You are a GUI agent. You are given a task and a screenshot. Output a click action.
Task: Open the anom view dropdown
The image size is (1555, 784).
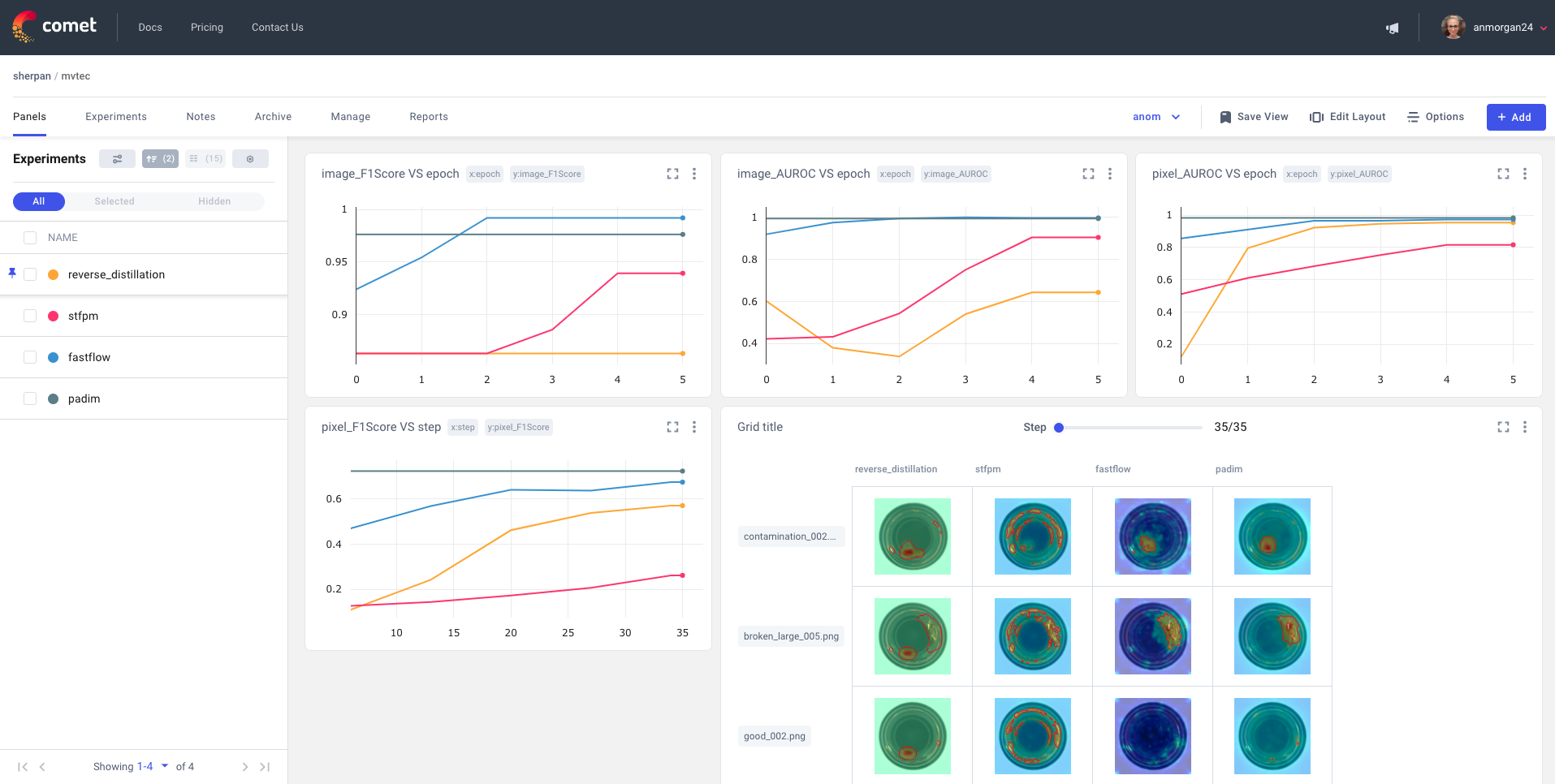tap(1156, 117)
